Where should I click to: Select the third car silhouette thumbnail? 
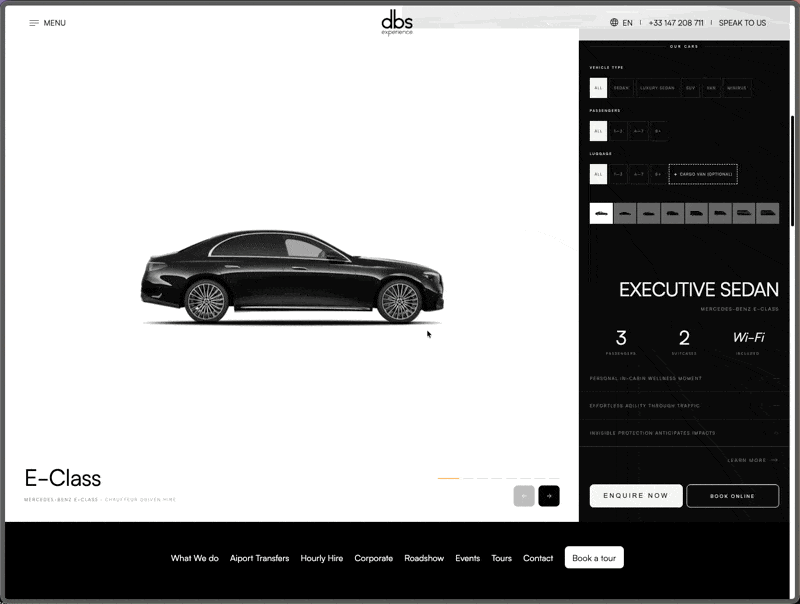click(648, 213)
